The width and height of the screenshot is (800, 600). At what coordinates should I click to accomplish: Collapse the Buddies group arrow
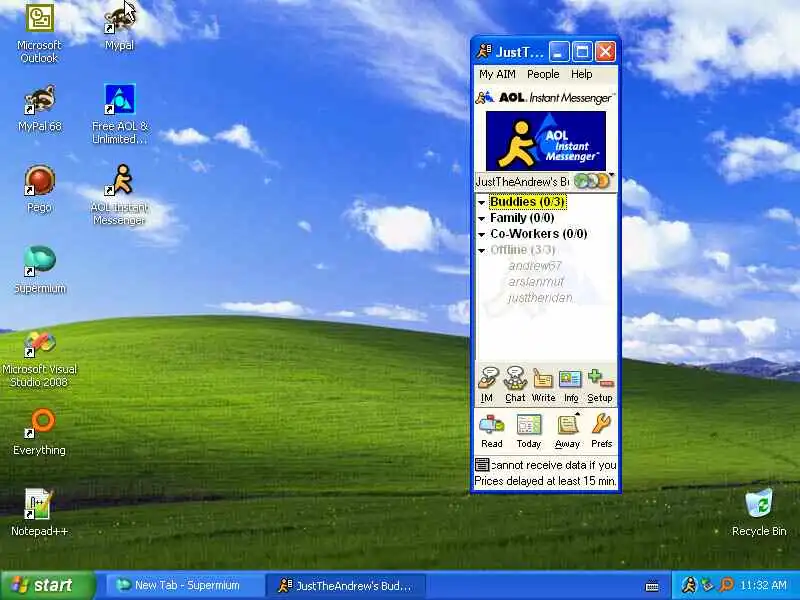point(481,203)
